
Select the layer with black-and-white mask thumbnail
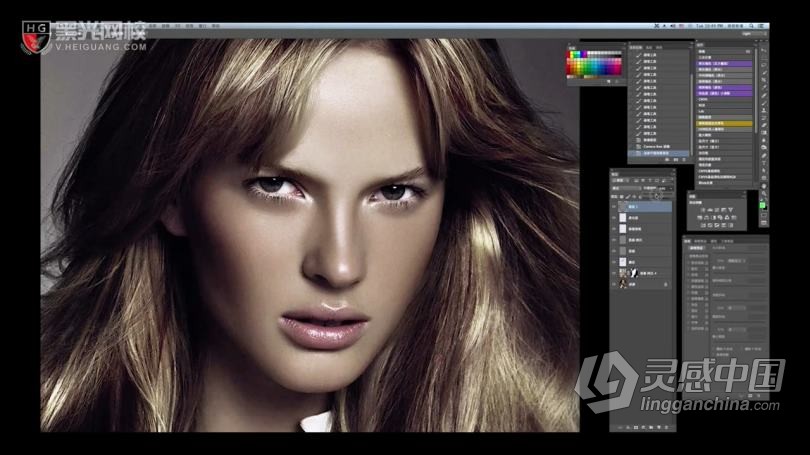643,273
